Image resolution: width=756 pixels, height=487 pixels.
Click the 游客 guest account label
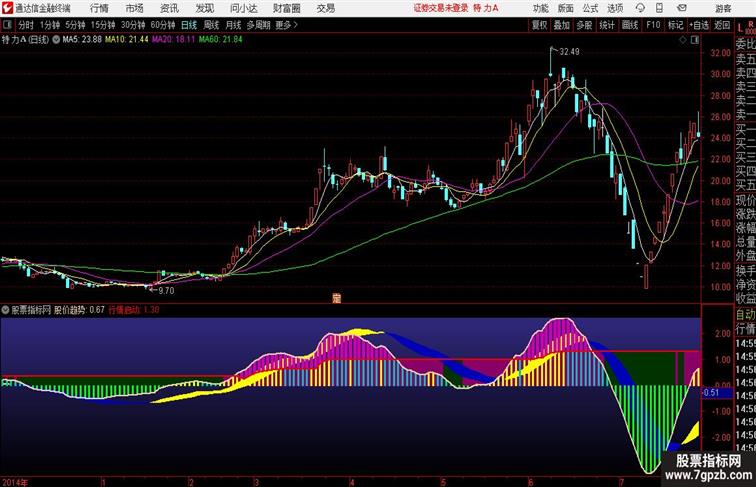pos(723,8)
